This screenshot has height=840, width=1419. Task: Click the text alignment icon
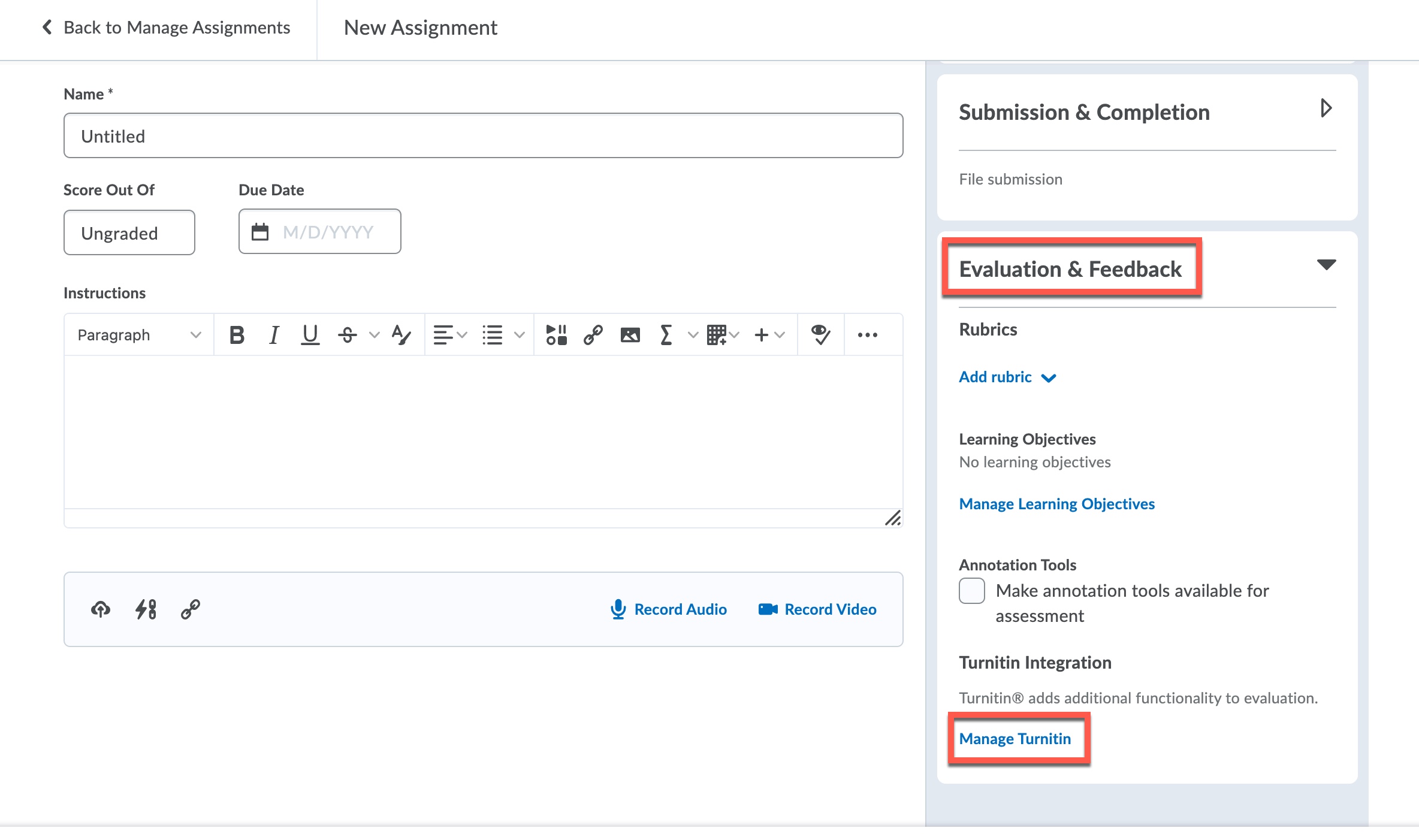443,335
